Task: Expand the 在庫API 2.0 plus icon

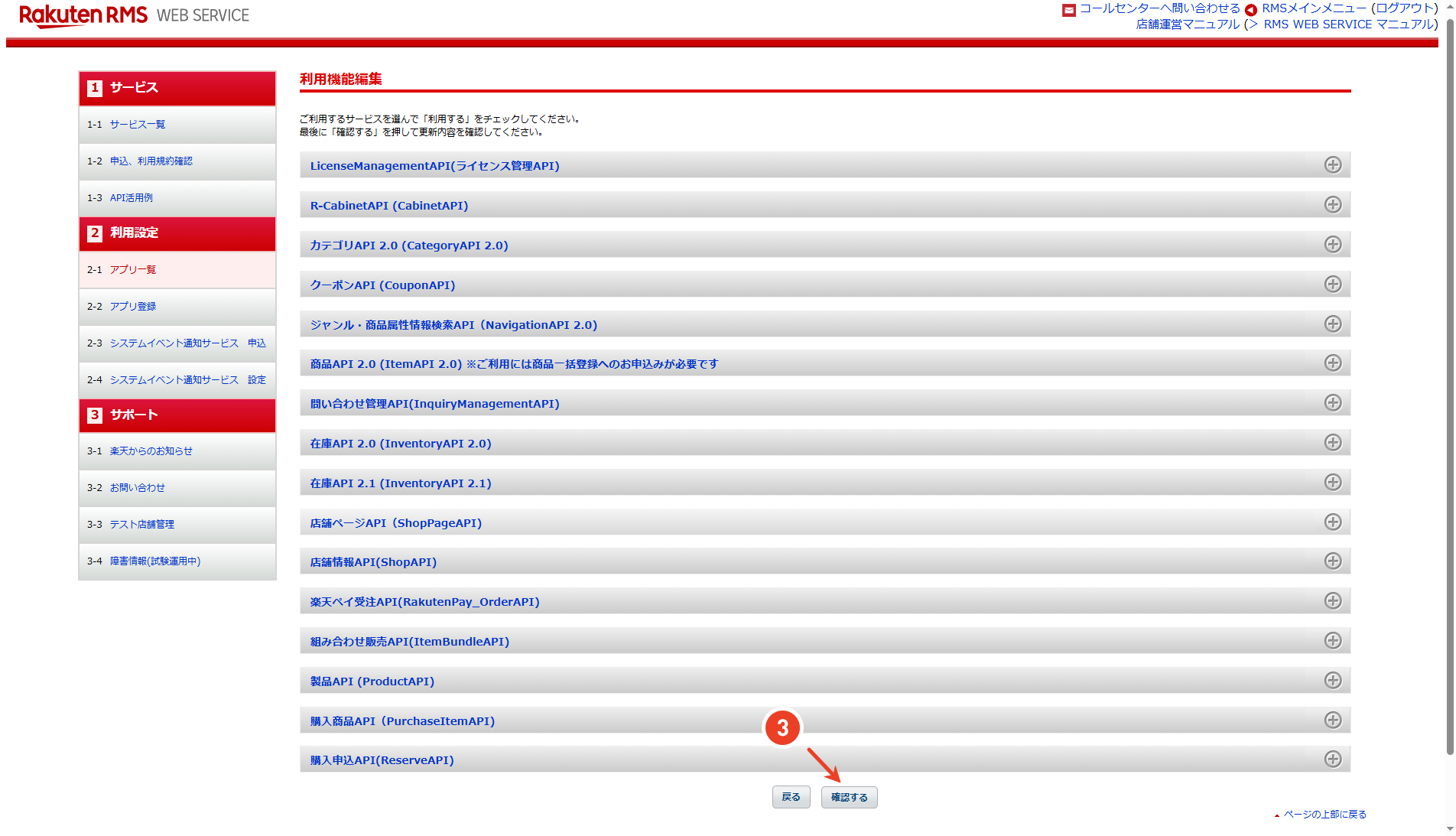Action: point(1333,443)
